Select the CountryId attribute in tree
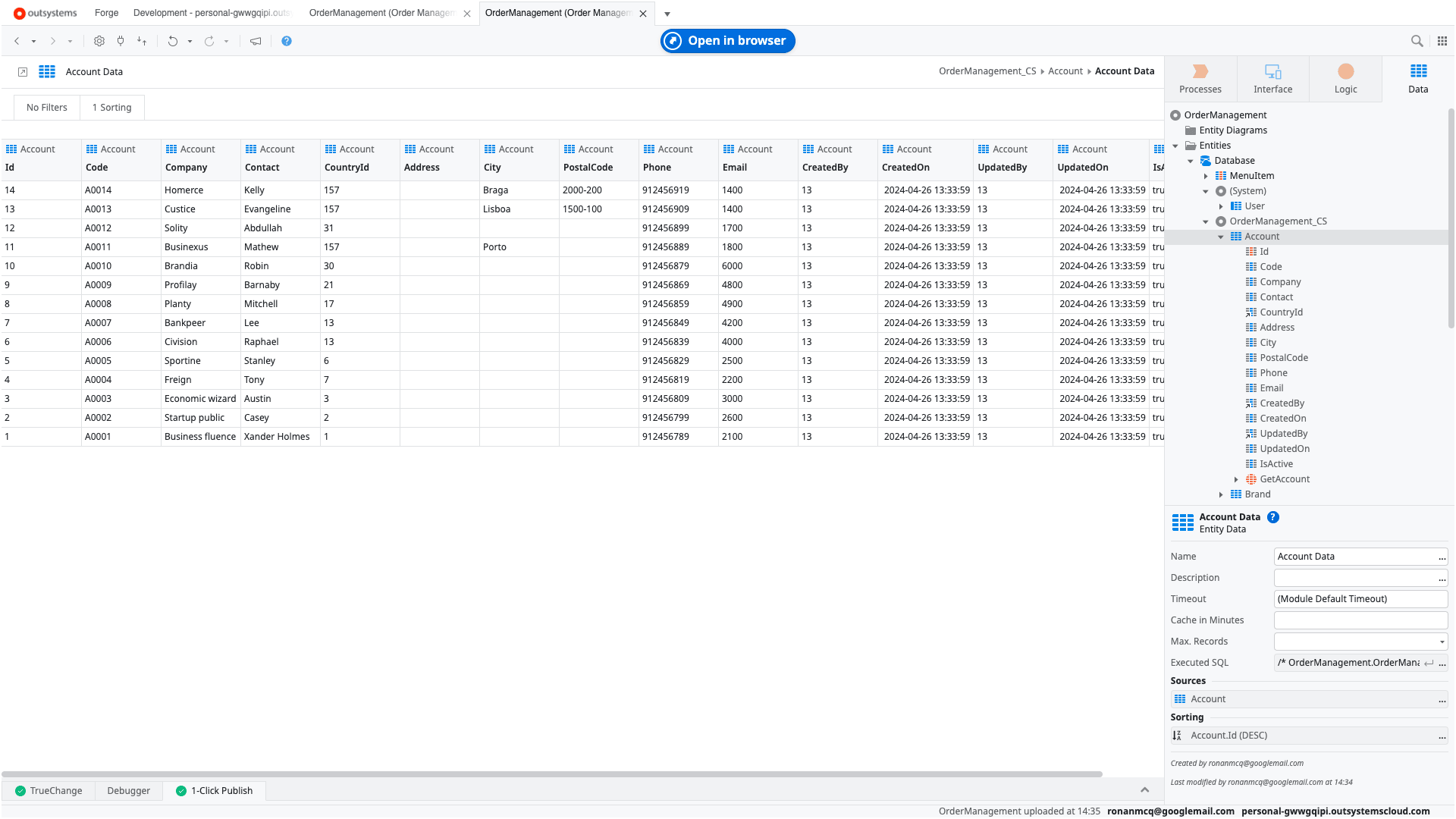This screenshot has height=819, width=1456. click(x=1274, y=312)
